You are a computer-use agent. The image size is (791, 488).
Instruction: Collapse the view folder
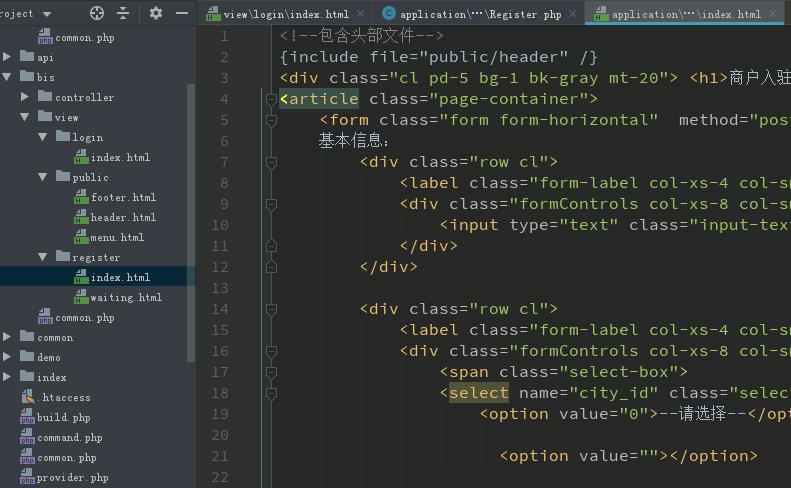pos(25,117)
